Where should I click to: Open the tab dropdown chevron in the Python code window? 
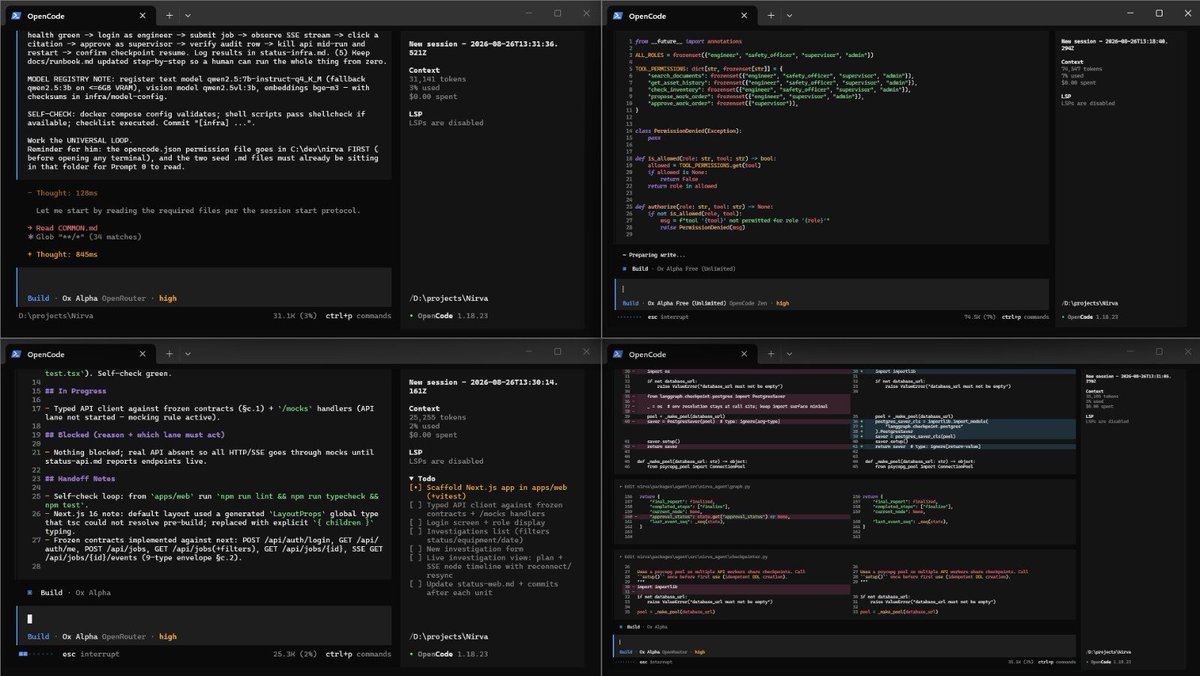coord(790,15)
